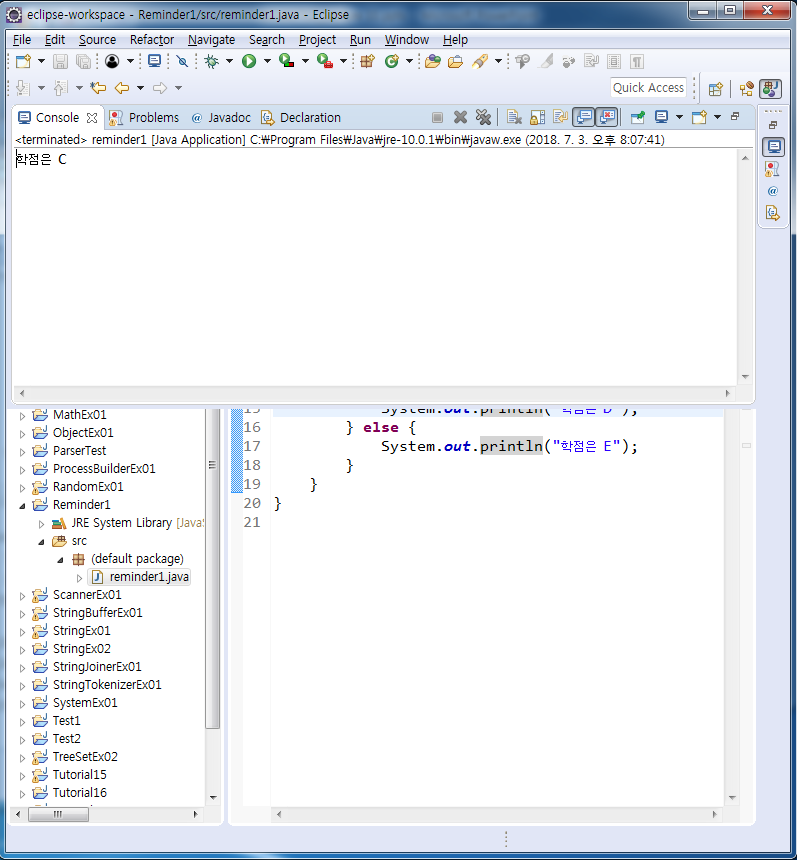Expand the reminder1.java tree node
This screenshot has height=860, width=797.
[x=80, y=578]
